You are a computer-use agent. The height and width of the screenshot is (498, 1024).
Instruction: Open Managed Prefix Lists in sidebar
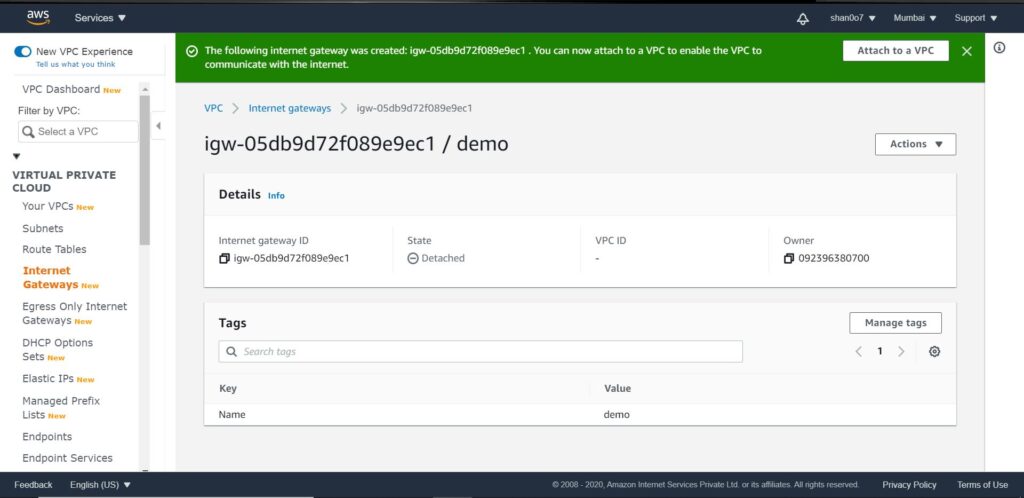tap(61, 408)
